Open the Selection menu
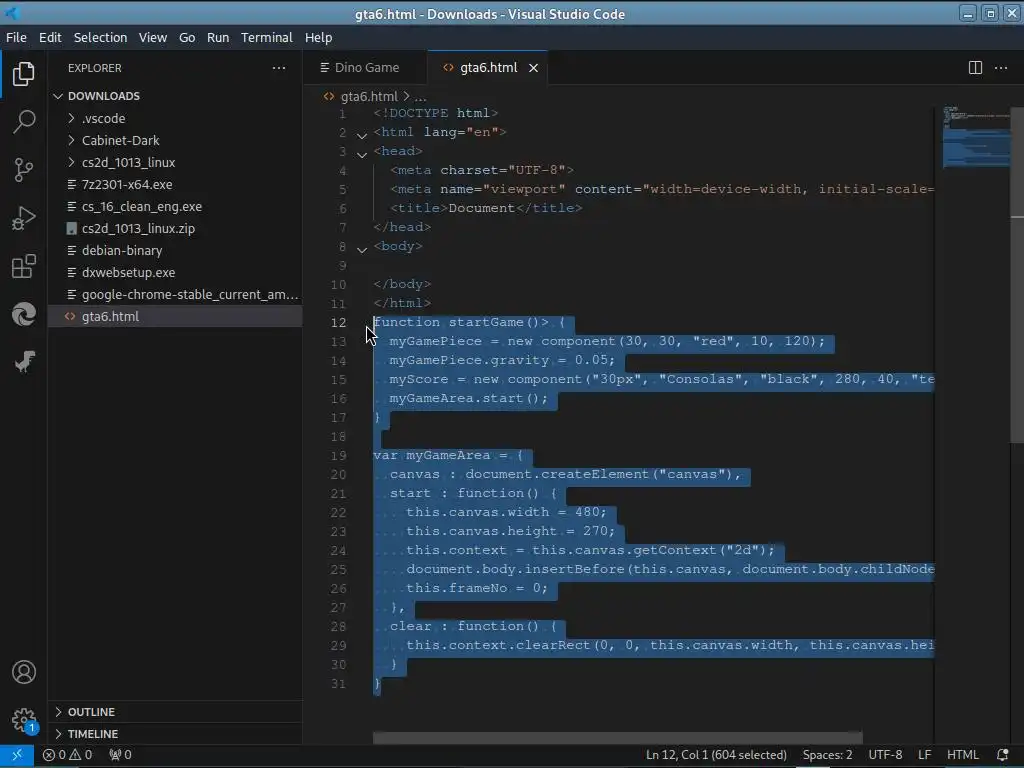The image size is (1024, 768). click(101, 37)
